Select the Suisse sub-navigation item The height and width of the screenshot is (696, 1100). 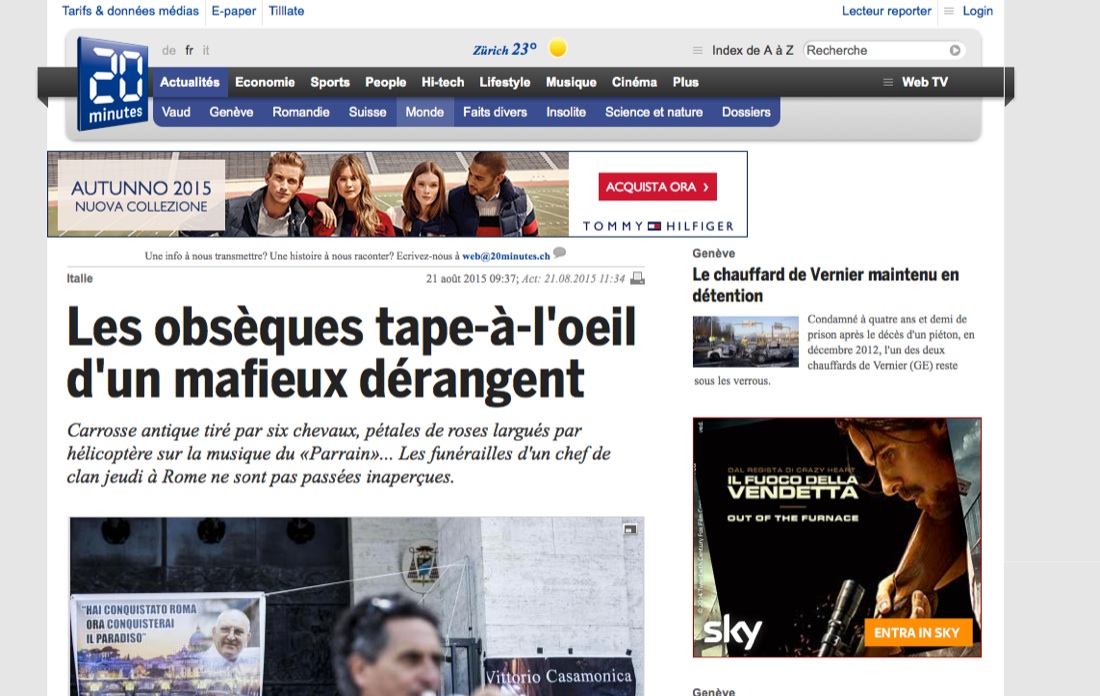(x=367, y=112)
